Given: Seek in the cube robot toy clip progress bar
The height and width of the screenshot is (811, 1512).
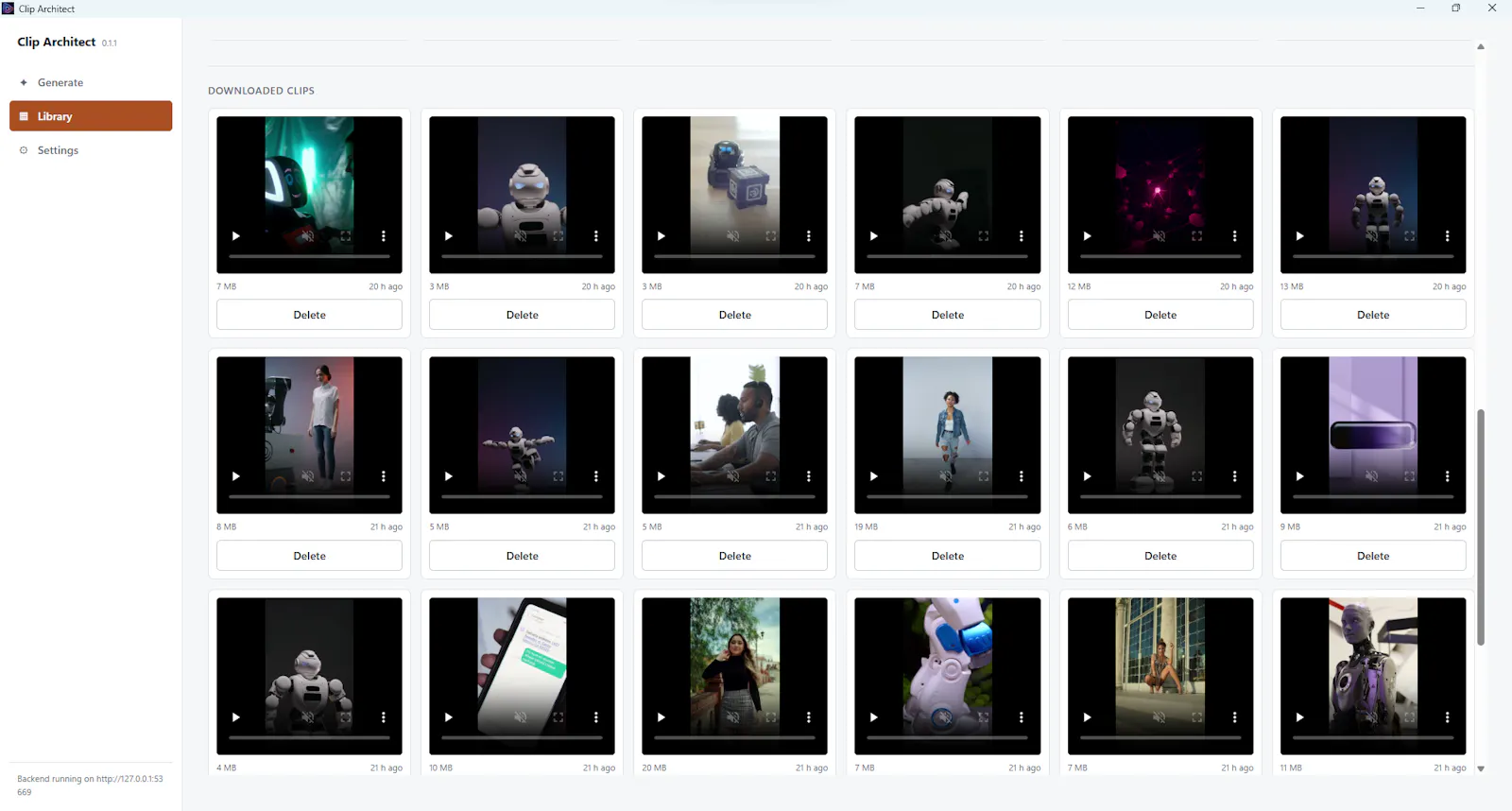Looking at the screenshot, I should pyautogui.click(x=734, y=256).
